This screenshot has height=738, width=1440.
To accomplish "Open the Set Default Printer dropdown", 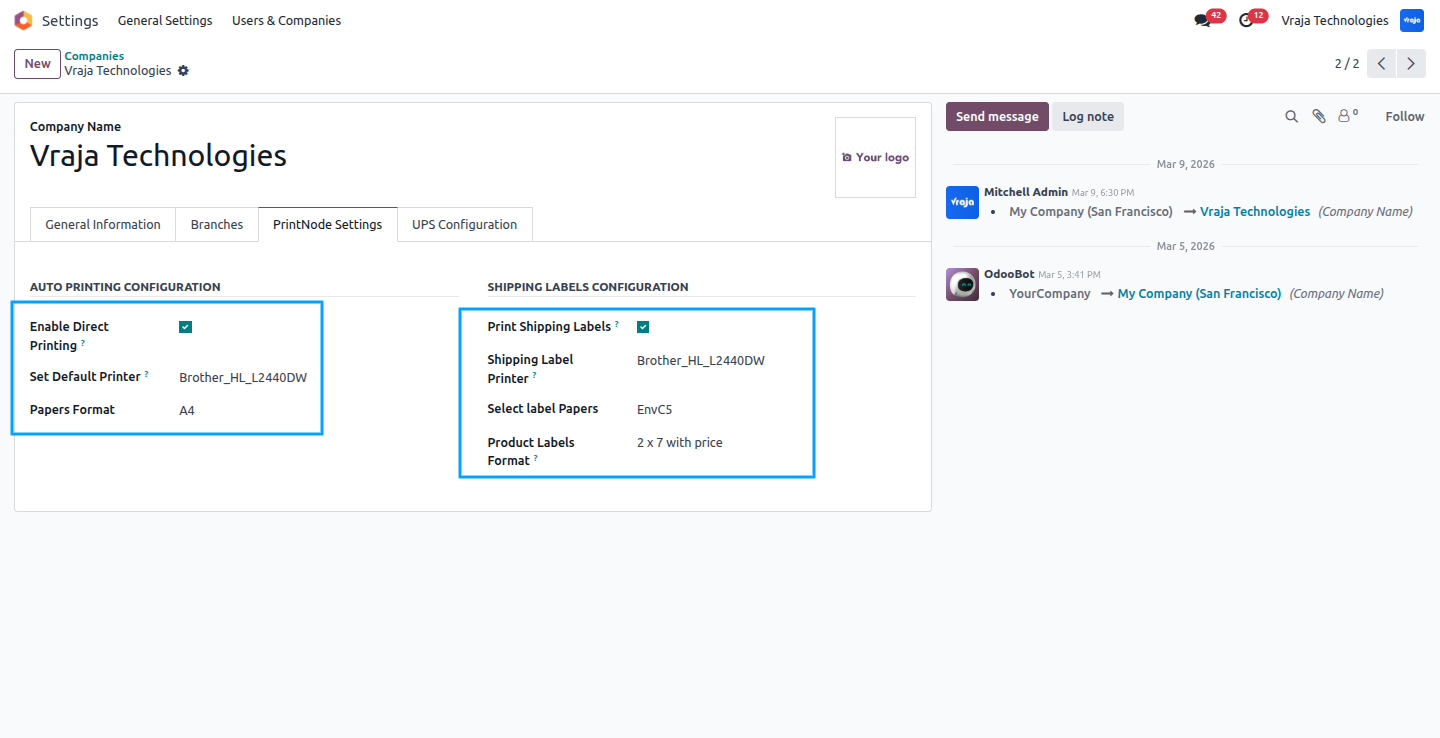I will point(243,377).
